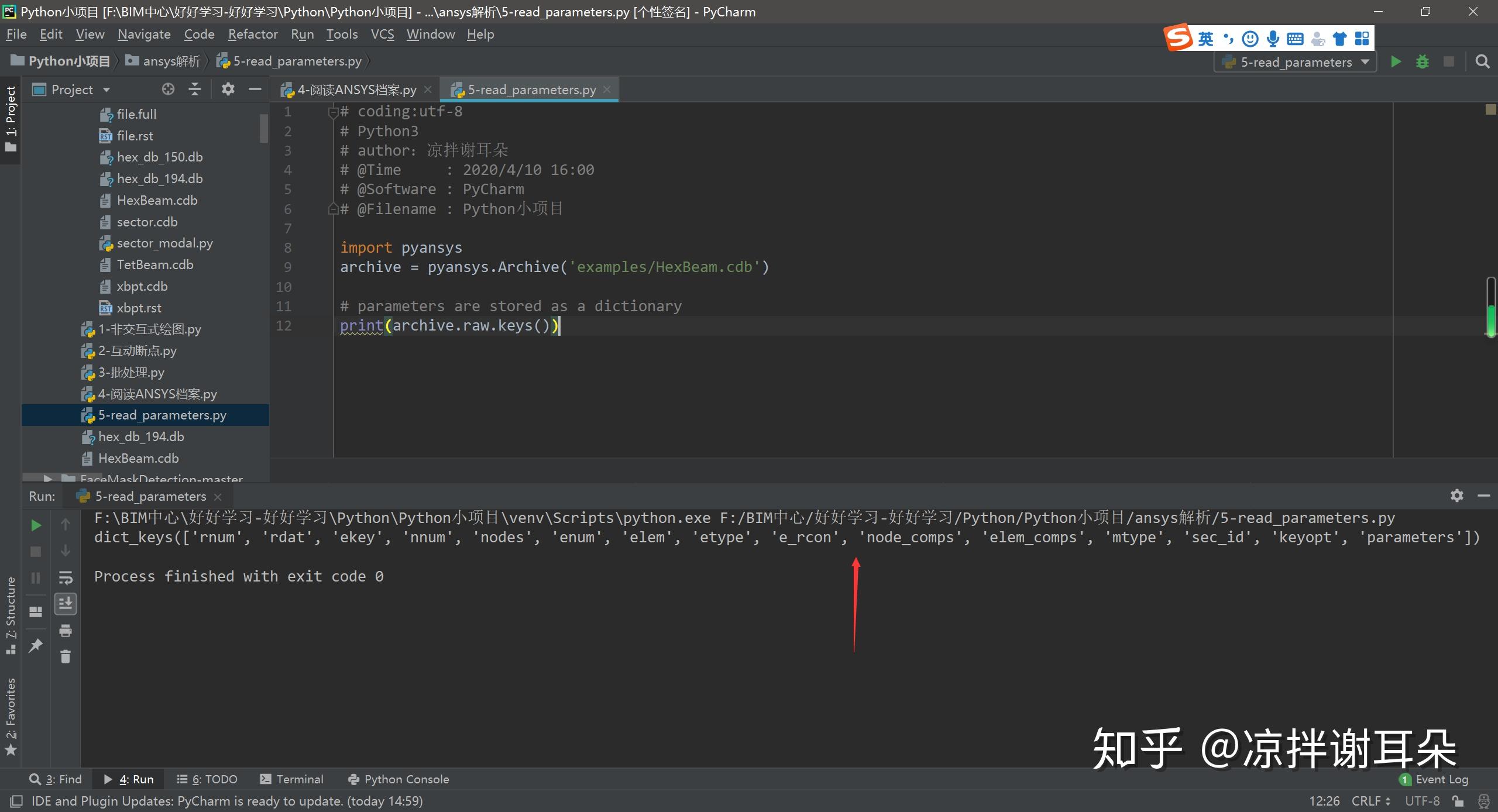Expand the FaceMaskDetection-master folder
Screen dimensions: 1498x812
[50, 479]
